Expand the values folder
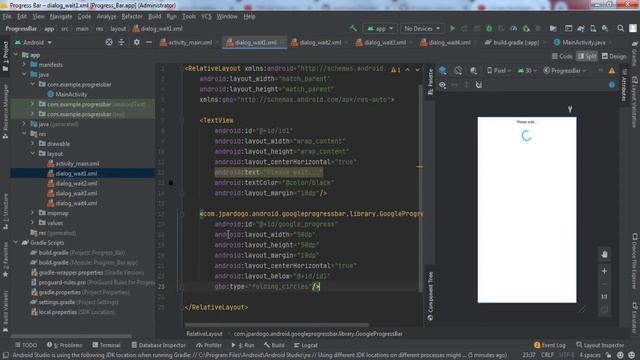This screenshot has width=640, height=360. pyautogui.click(x=33, y=223)
